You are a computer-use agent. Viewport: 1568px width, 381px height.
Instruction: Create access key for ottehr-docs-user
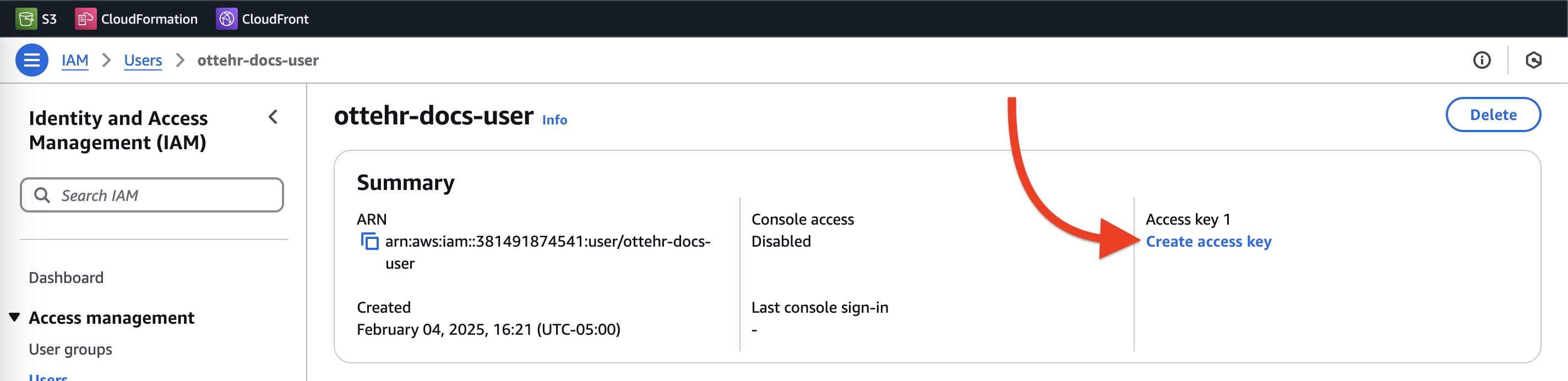click(x=1209, y=241)
